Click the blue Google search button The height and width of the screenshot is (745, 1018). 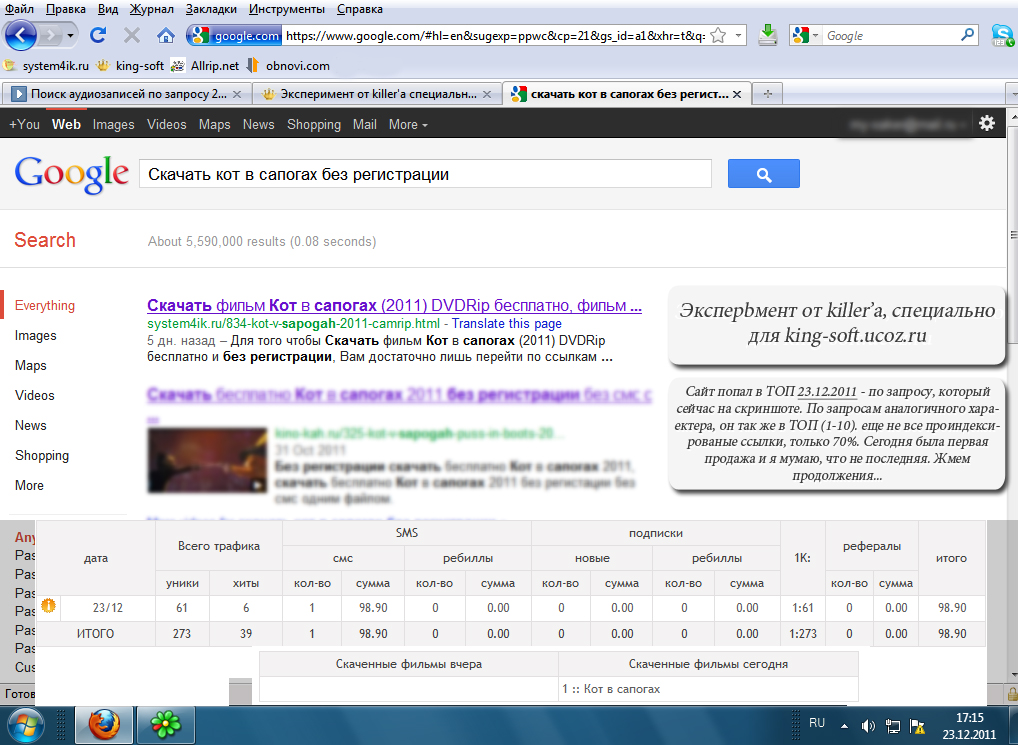[x=764, y=174]
